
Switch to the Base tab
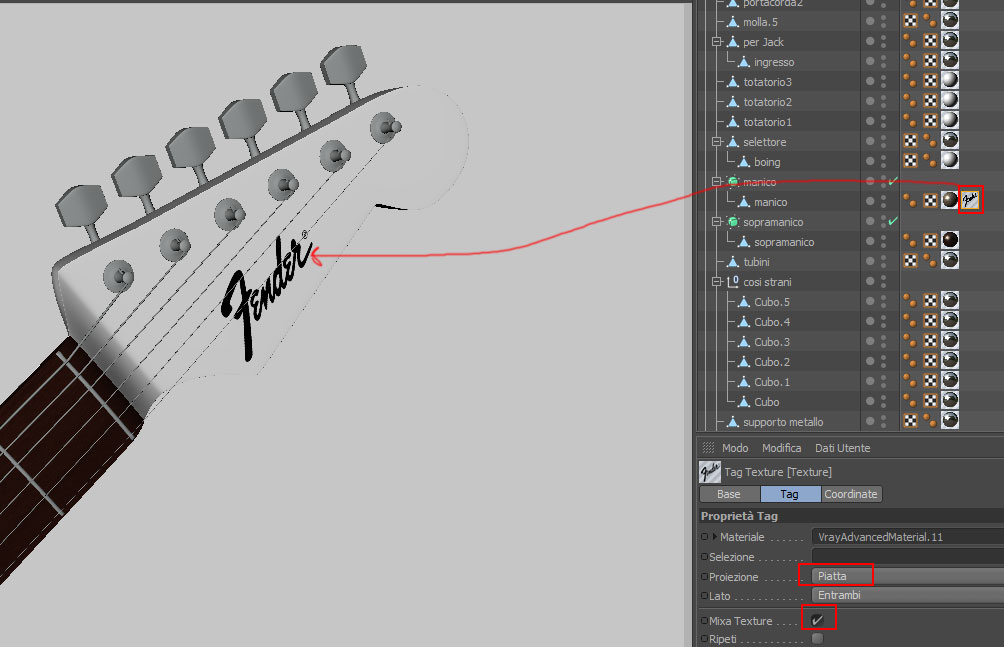729,494
